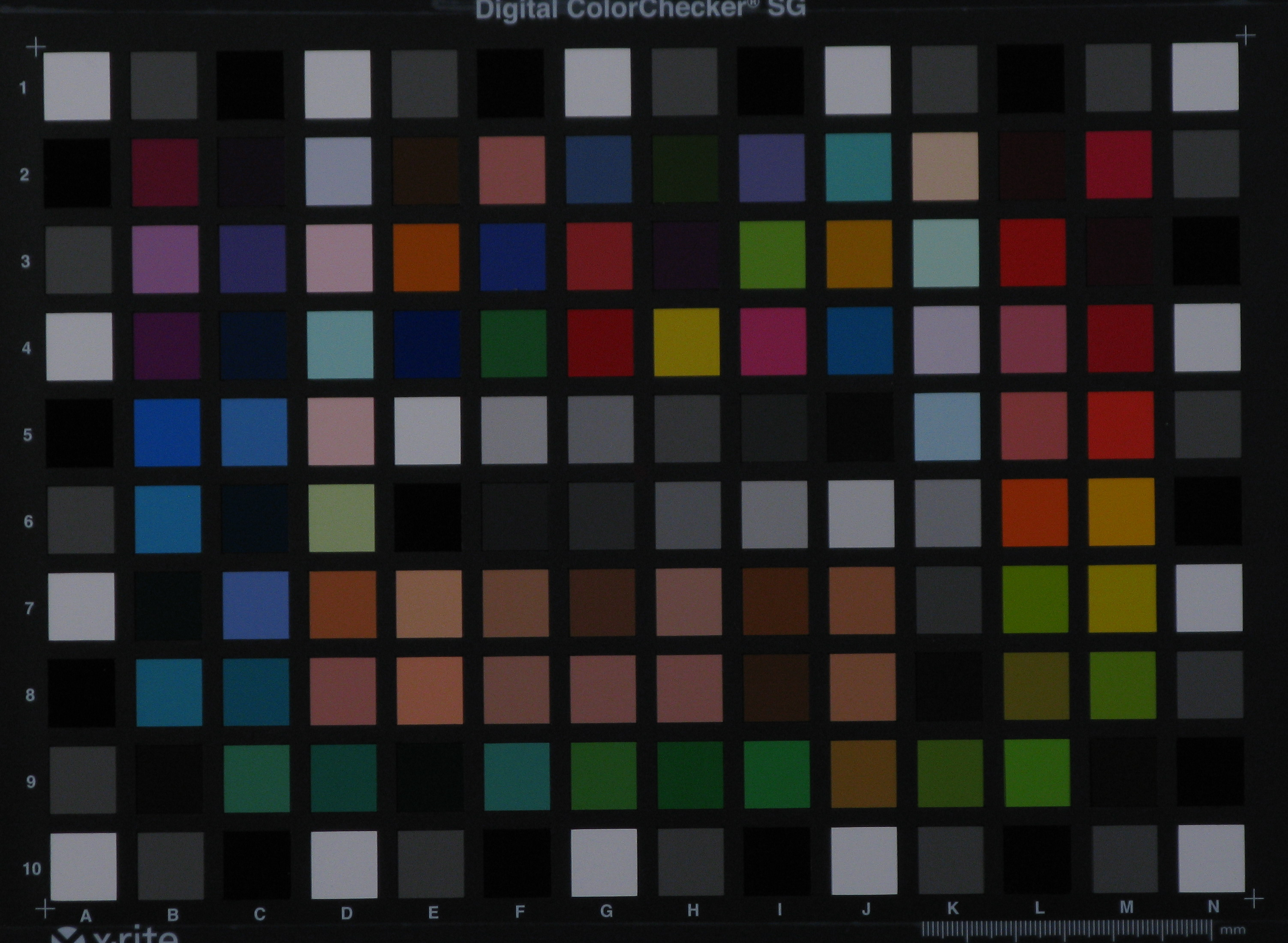Viewport: 1288px width, 943px height.
Task: Click column label "G"
Action: tap(606, 912)
